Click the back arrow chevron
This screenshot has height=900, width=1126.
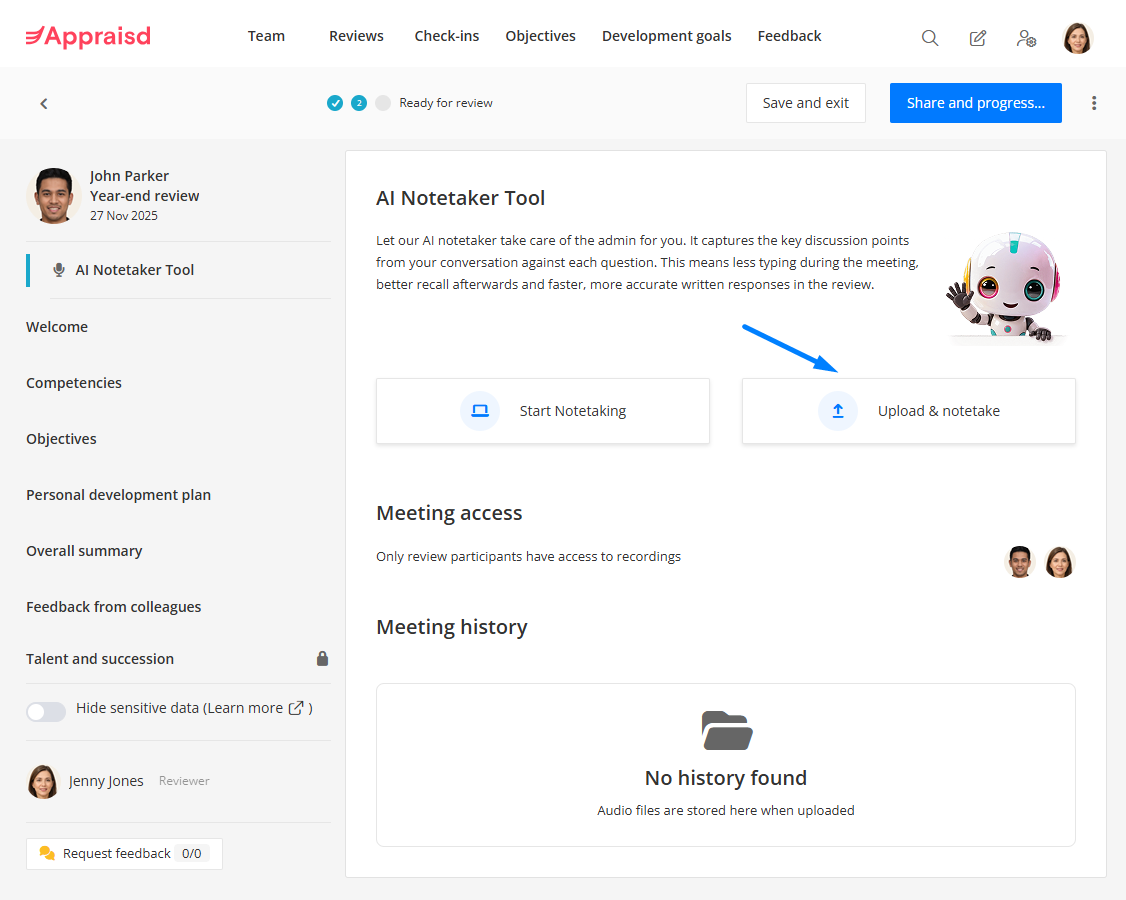[44, 103]
